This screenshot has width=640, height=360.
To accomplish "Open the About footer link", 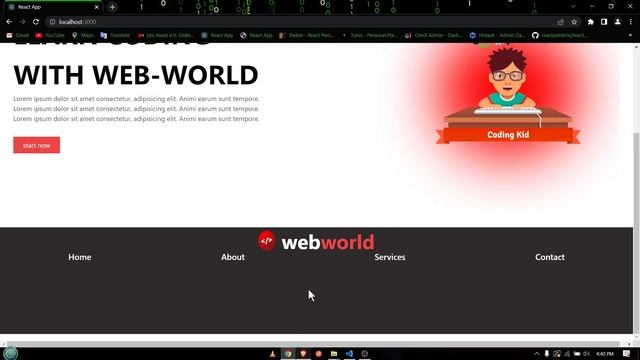I will click(x=233, y=257).
